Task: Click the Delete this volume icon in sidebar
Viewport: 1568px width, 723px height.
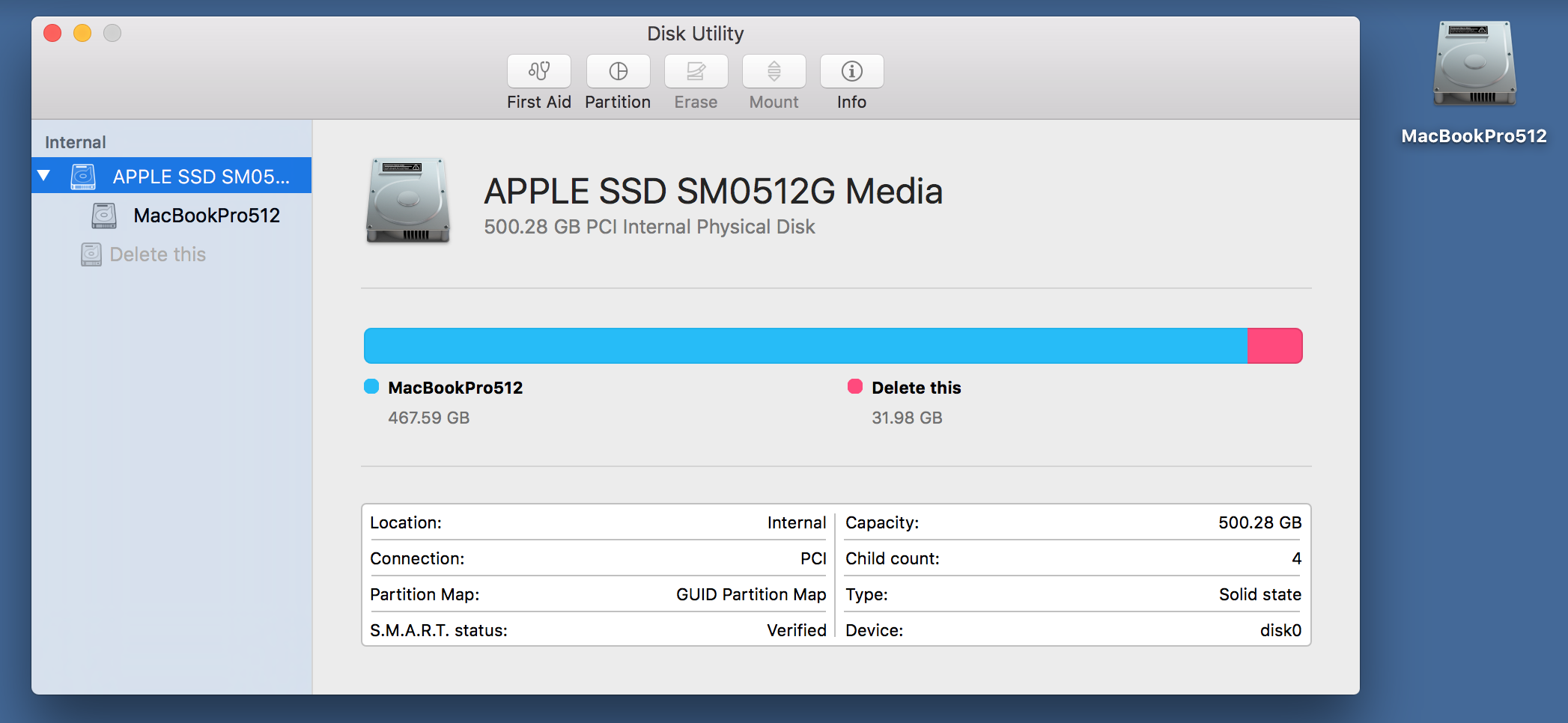Action: pyautogui.click(x=91, y=254)
